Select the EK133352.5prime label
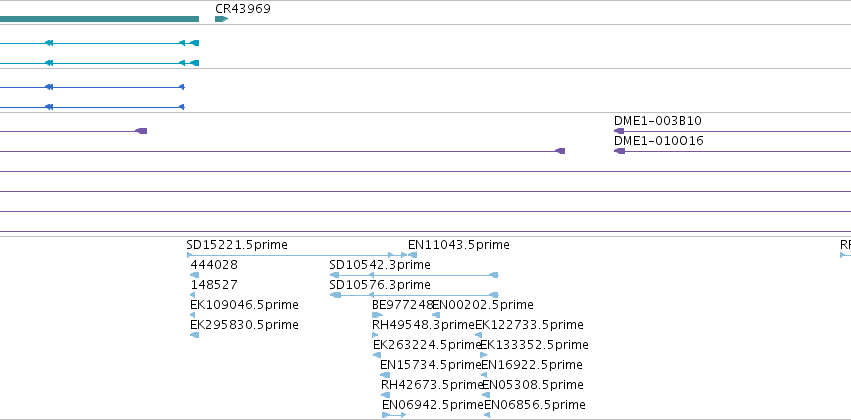The image size is (851, 420). pos(534,345)
